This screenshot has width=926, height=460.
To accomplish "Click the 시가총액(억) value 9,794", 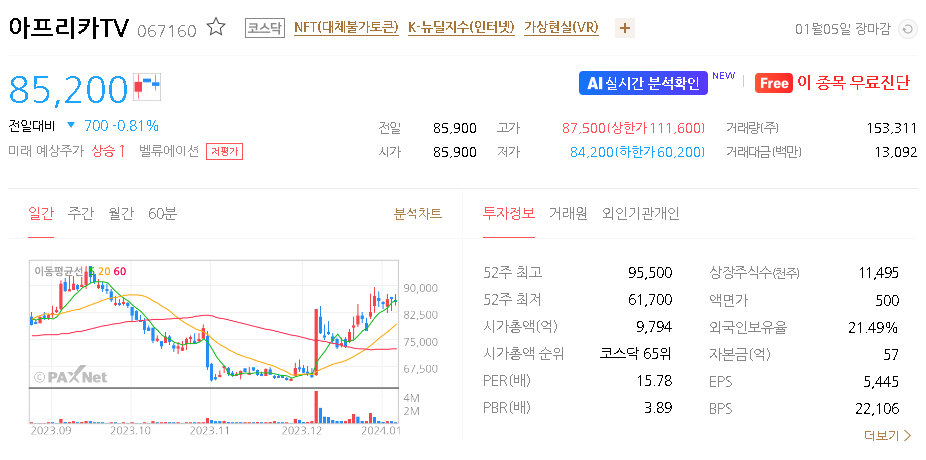I will click(654, 327).
